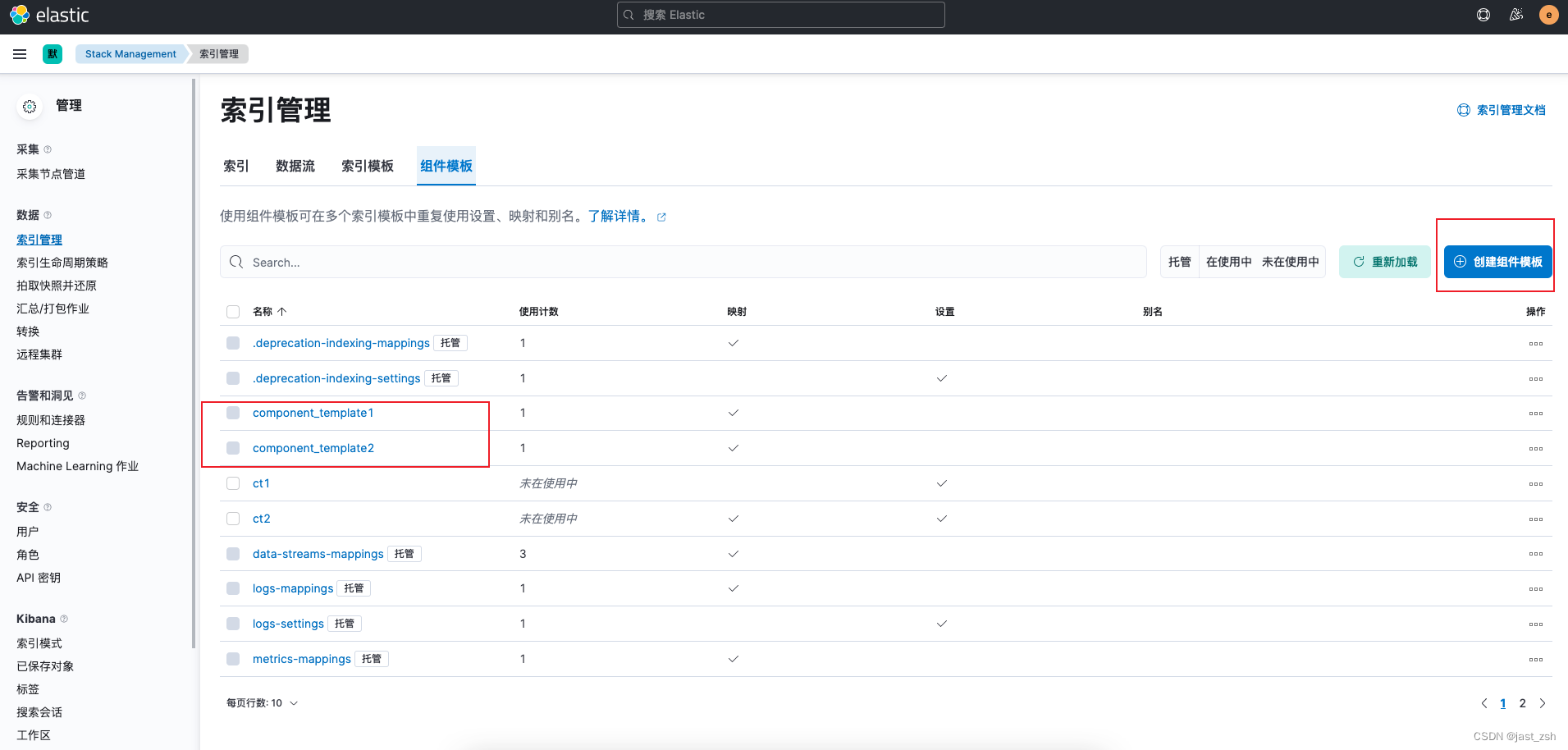
Task: Open actions menu for logs-mappings
Action: coord(1536,589)
